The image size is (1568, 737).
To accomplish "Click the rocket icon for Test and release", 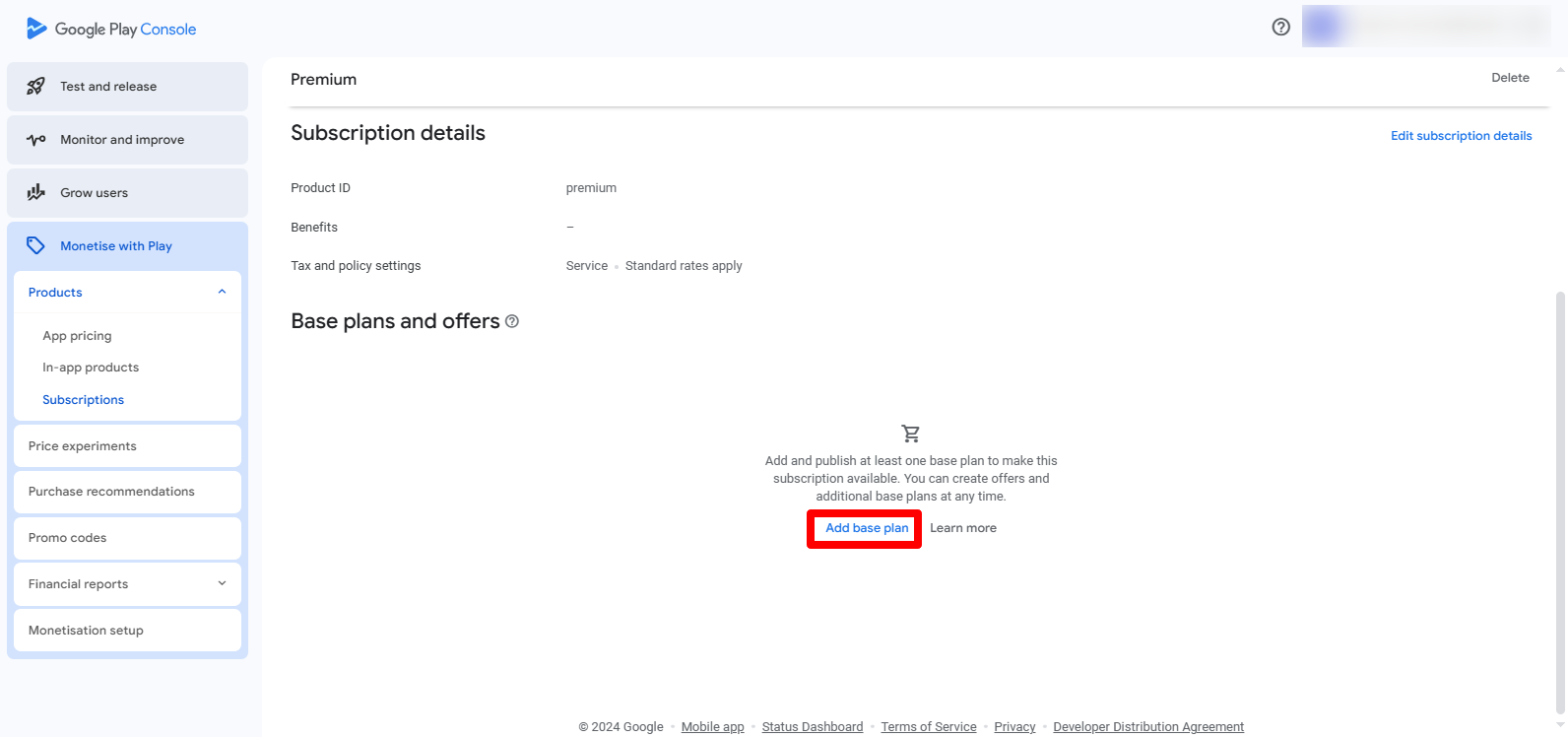I will (x=35, y=87).
